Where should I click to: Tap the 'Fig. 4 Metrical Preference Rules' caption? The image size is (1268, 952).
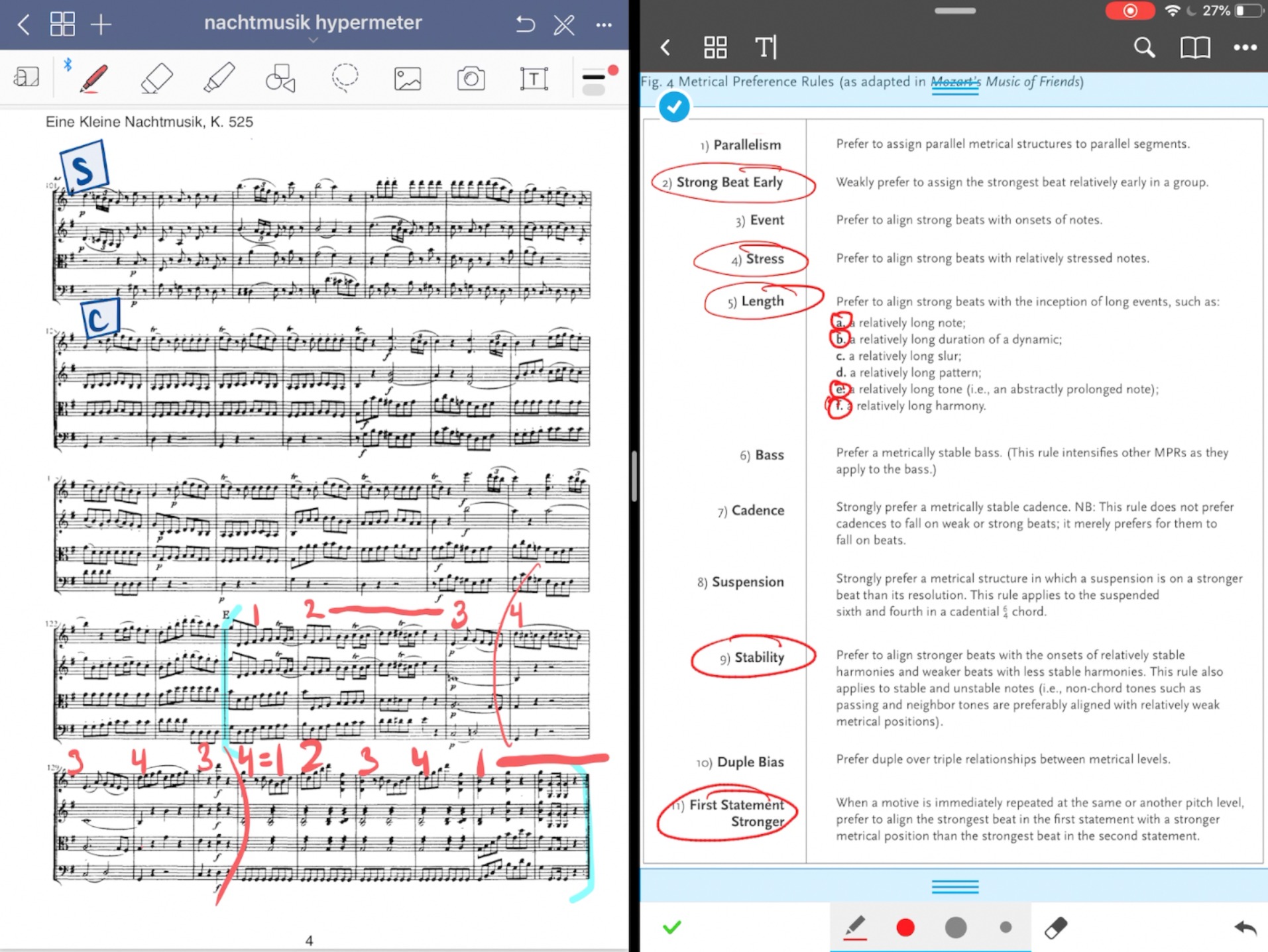(862, 82)
